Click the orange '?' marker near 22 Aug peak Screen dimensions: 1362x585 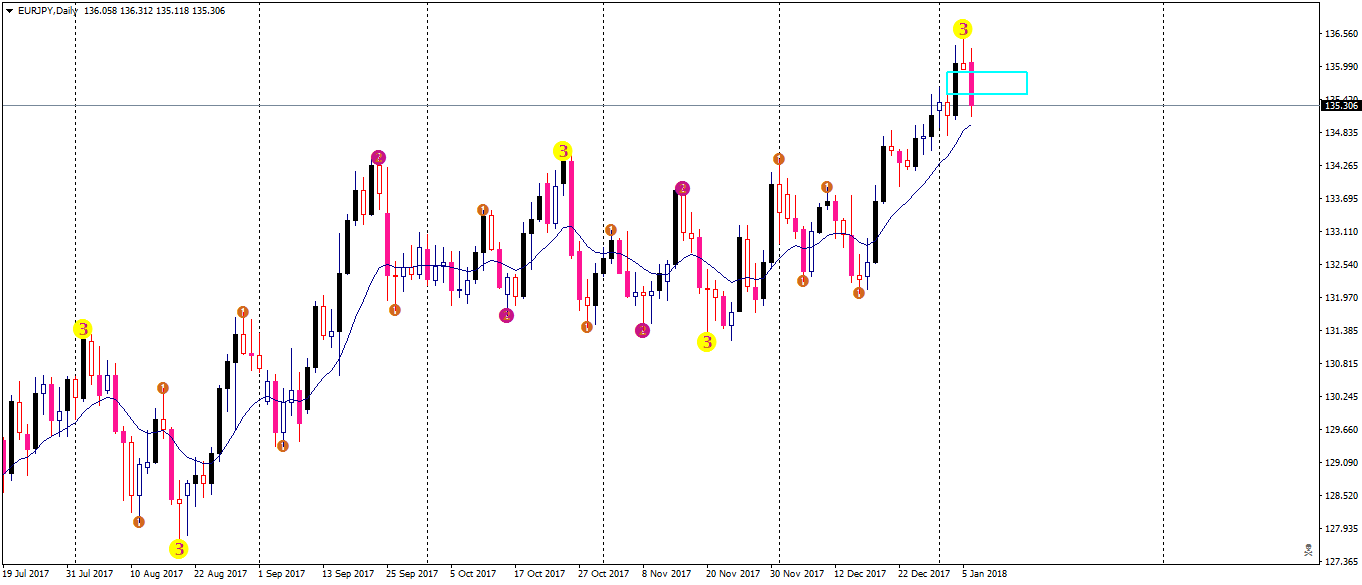pyautogui.click(x=243, y=311)
